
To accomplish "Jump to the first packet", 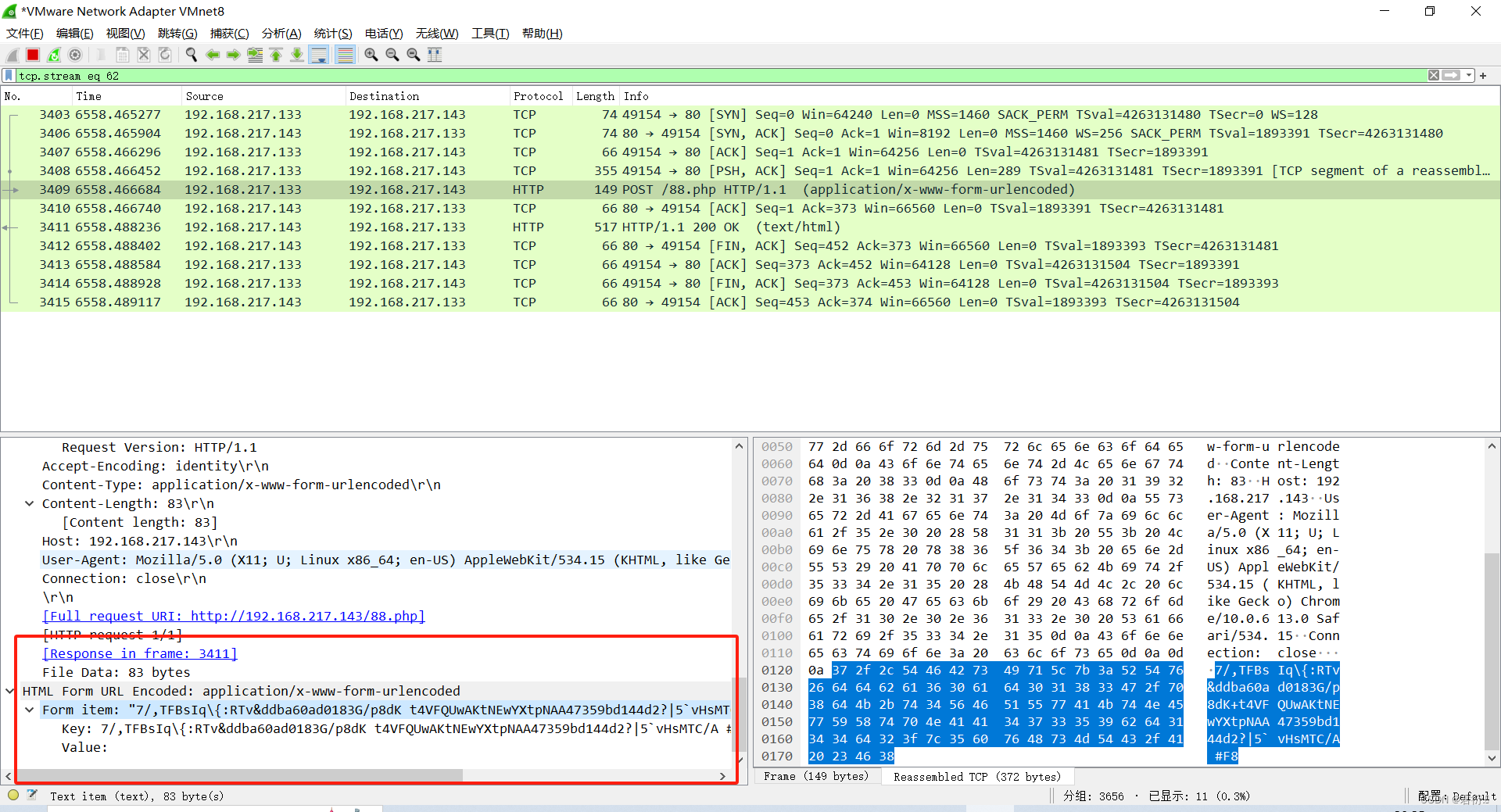I will [276, 55].
